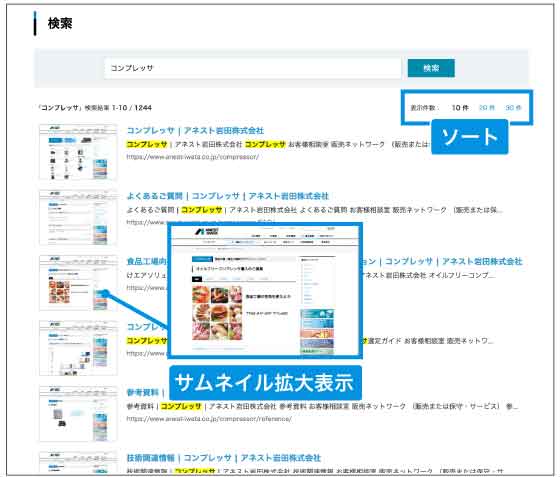Open the 技術関連情報 | コンプレッサ result title
This screenshot has height=477, width=560.
point(224,458)
